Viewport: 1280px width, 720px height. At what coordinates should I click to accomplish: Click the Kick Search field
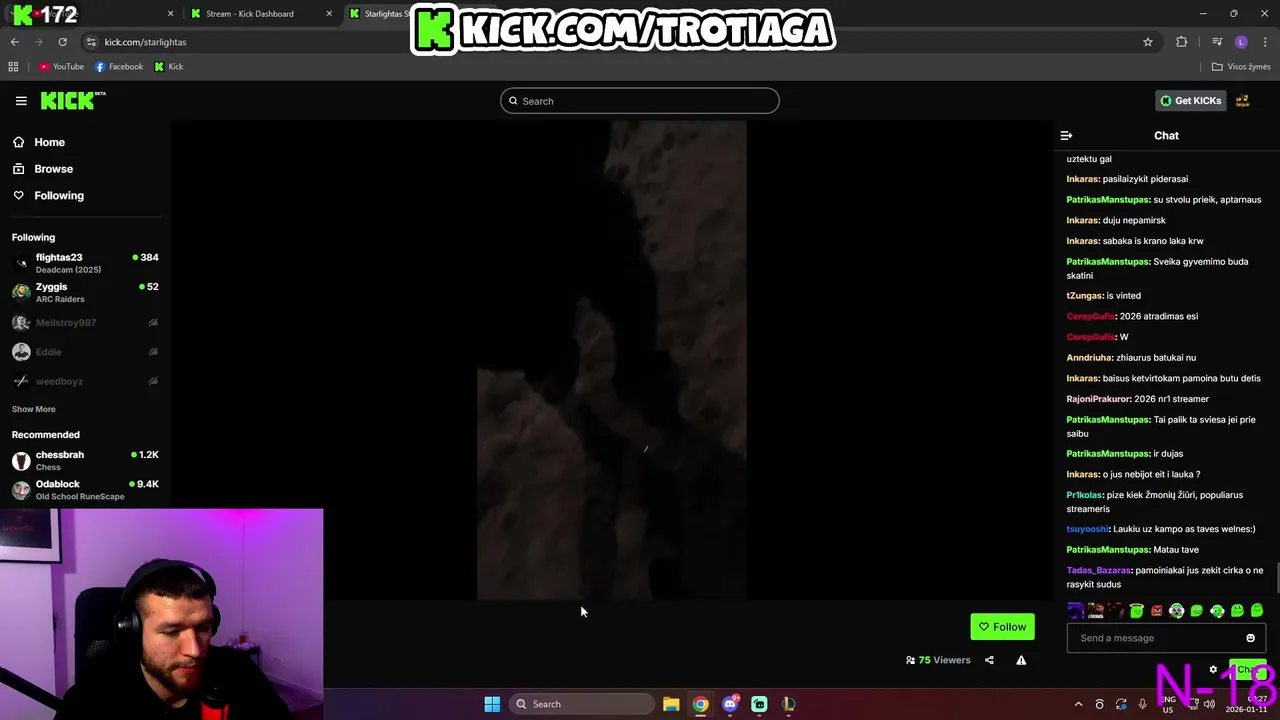[640, 101]
